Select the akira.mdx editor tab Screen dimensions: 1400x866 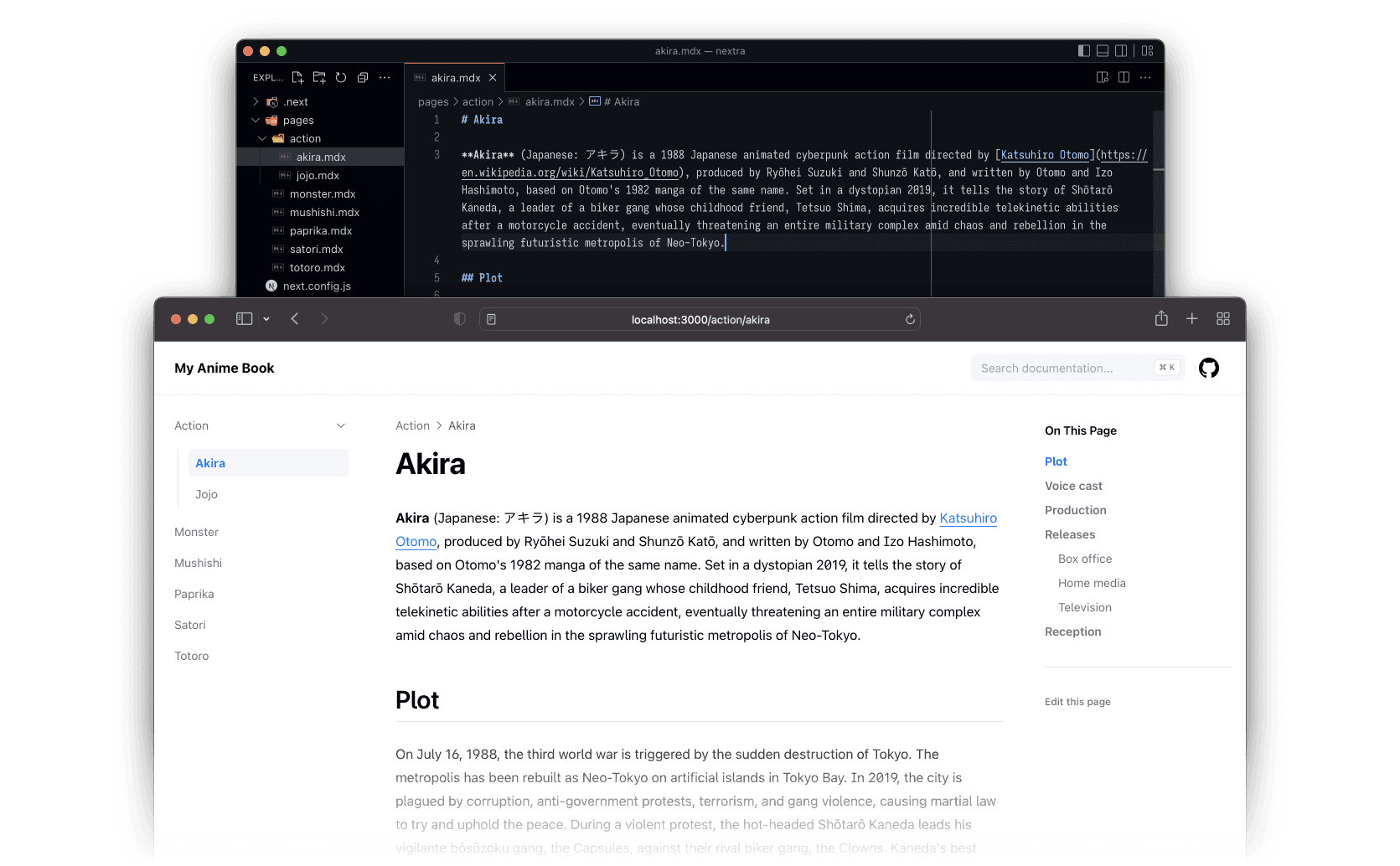(453, 77)
